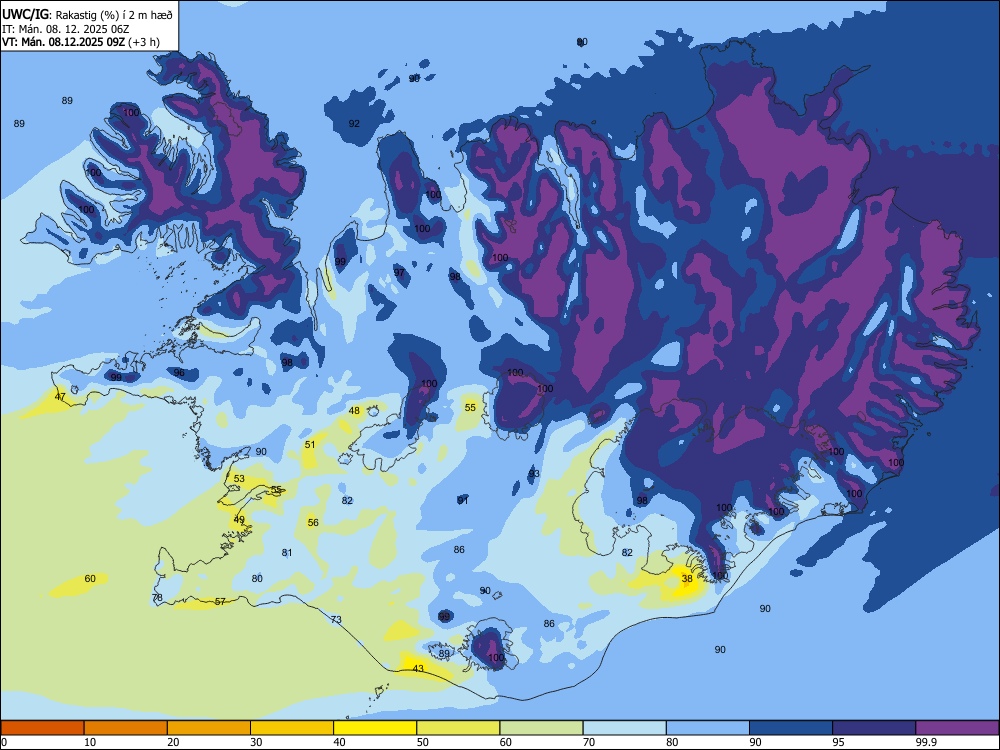Select the 30–40 legend color block

[292, 728]
